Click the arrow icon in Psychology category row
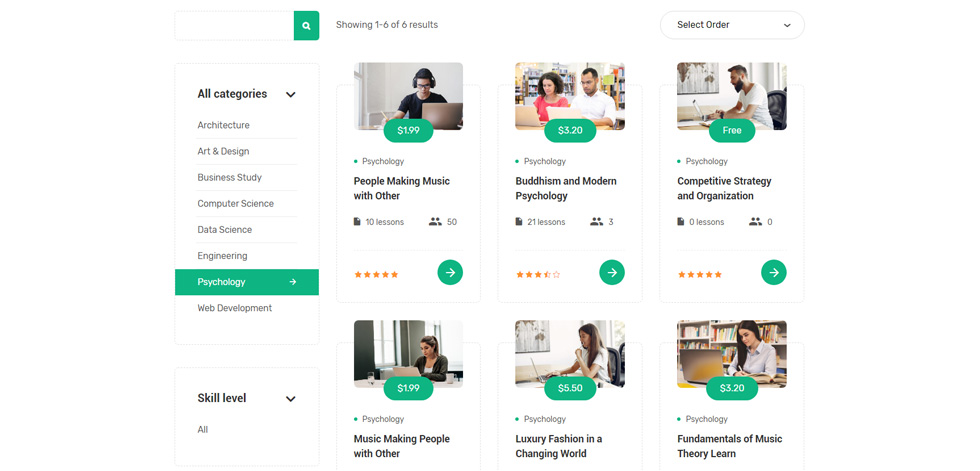Screen dimensions: 980x471 (x=292, y=282)
